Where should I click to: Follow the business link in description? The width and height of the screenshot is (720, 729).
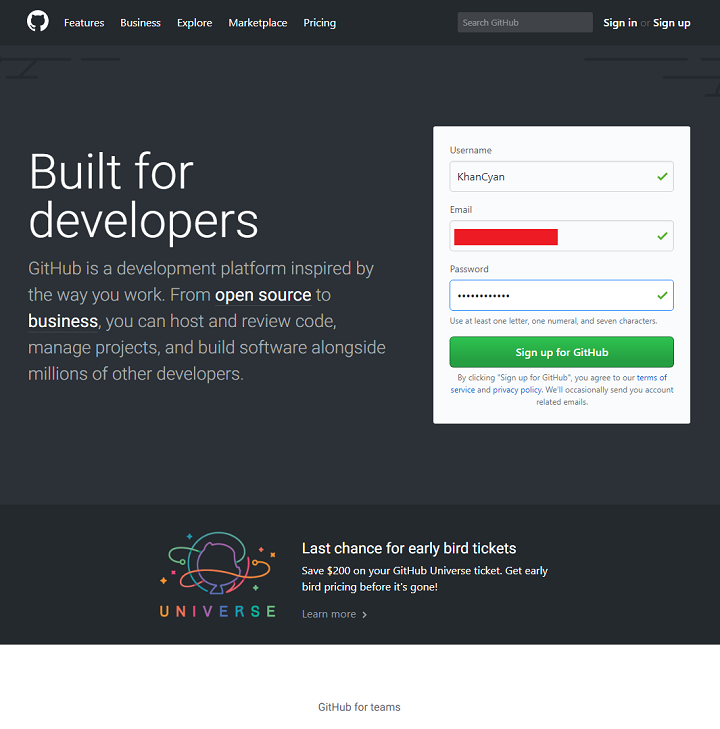click(x=63, y=321)
